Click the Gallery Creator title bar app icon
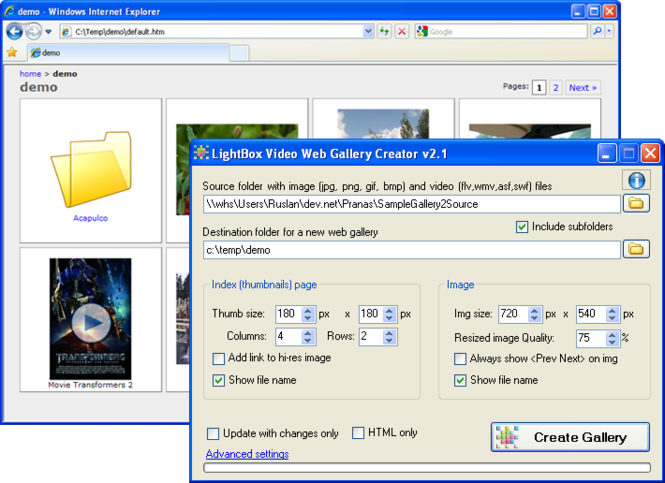Image resolution: width=665 pixels, height=483 pixels. [201, 153]
